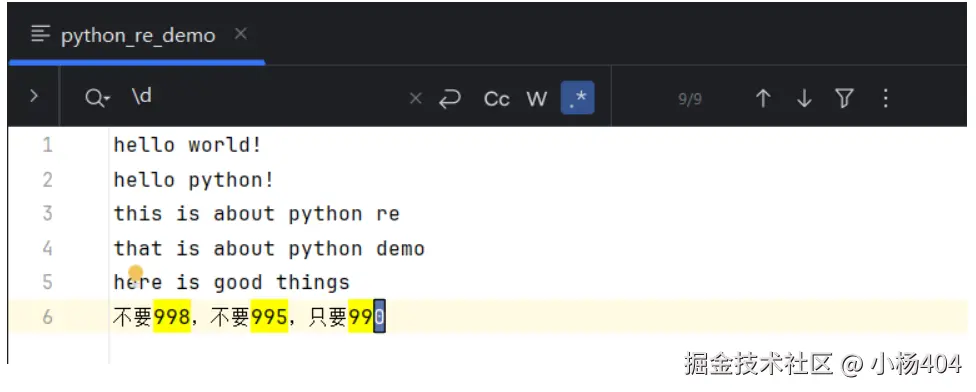Select the python_re_demo tab
The width and height of the screenshot is (976, 392).
point(137,35)
